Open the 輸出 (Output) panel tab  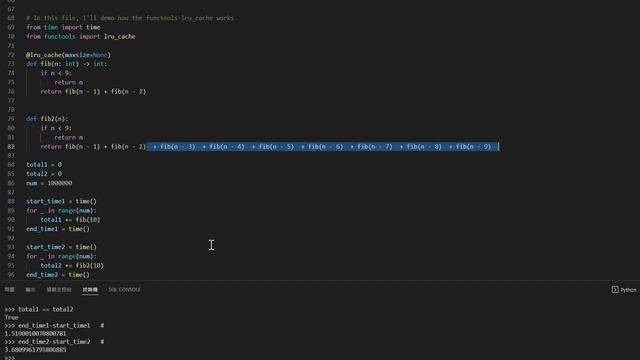tap(30, 289)
